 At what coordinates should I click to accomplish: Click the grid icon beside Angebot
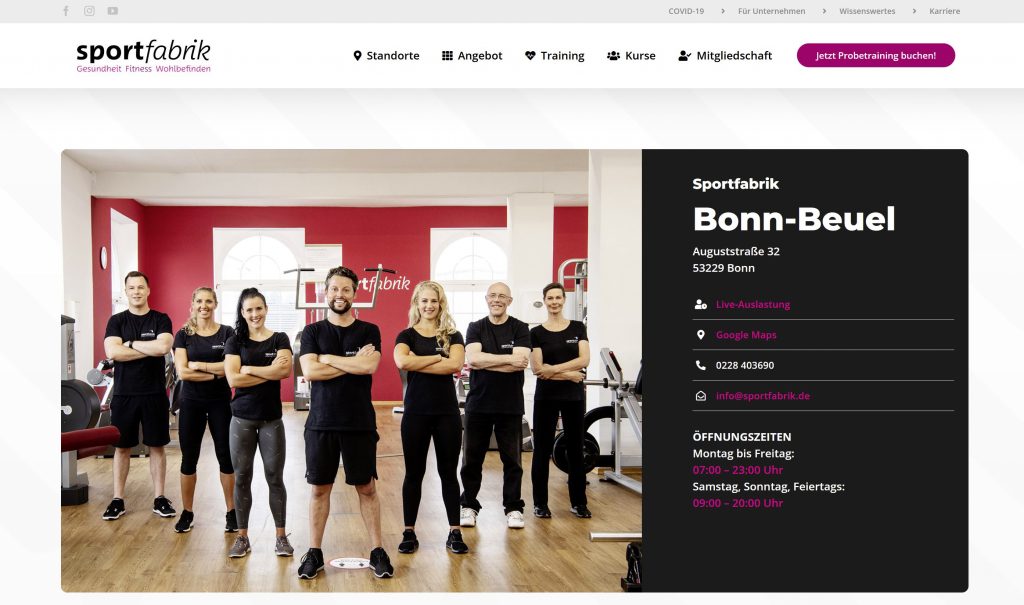click(447, 56)
